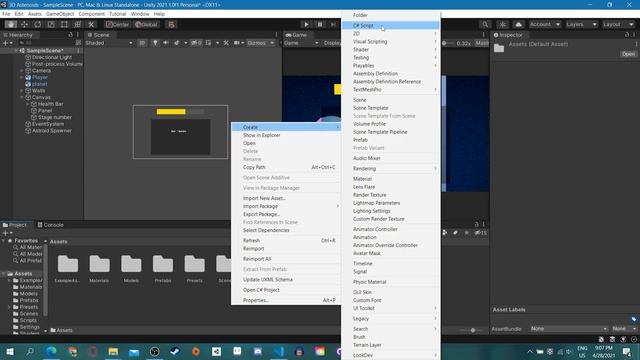Open File Explorer from taskbar
The height and width of the screenshot is (360, 640).
click(113, 351)
